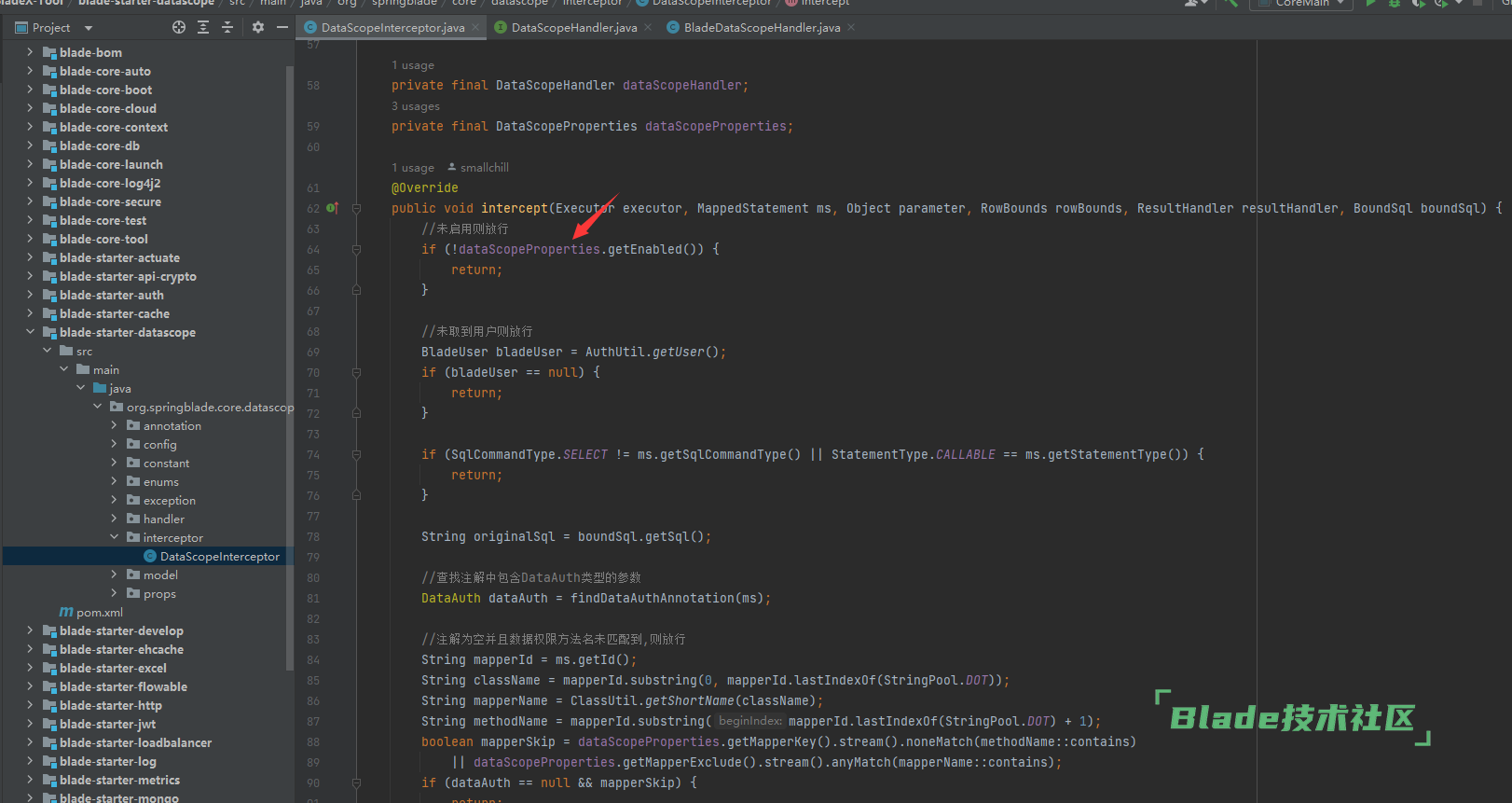This screenshot has height=803, width=1512.
Task: Fold the intercept method at line 62
Action: point(356,208)
